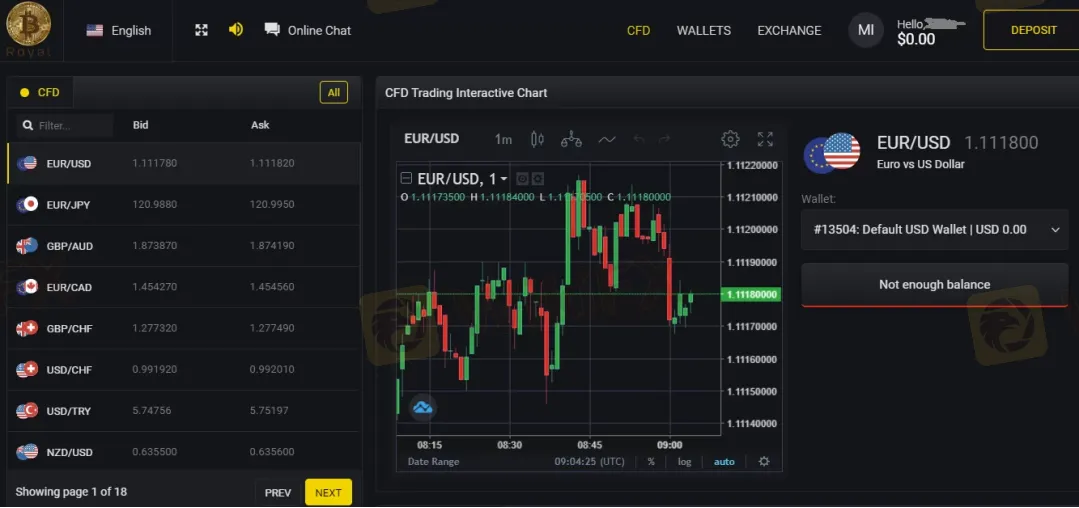Select the NZD/USD instrument row
The image size is (1079, 508).
point(184,452)
